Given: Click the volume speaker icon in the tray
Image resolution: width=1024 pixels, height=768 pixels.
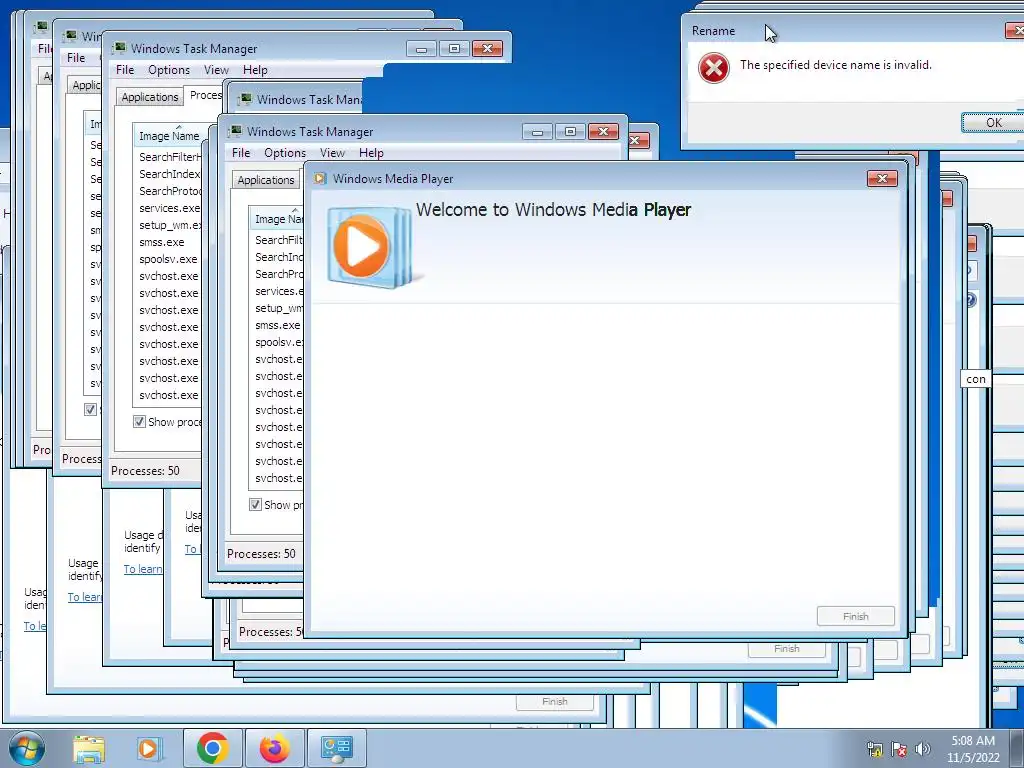Looking at the screenshot, I should coord(922,749).
